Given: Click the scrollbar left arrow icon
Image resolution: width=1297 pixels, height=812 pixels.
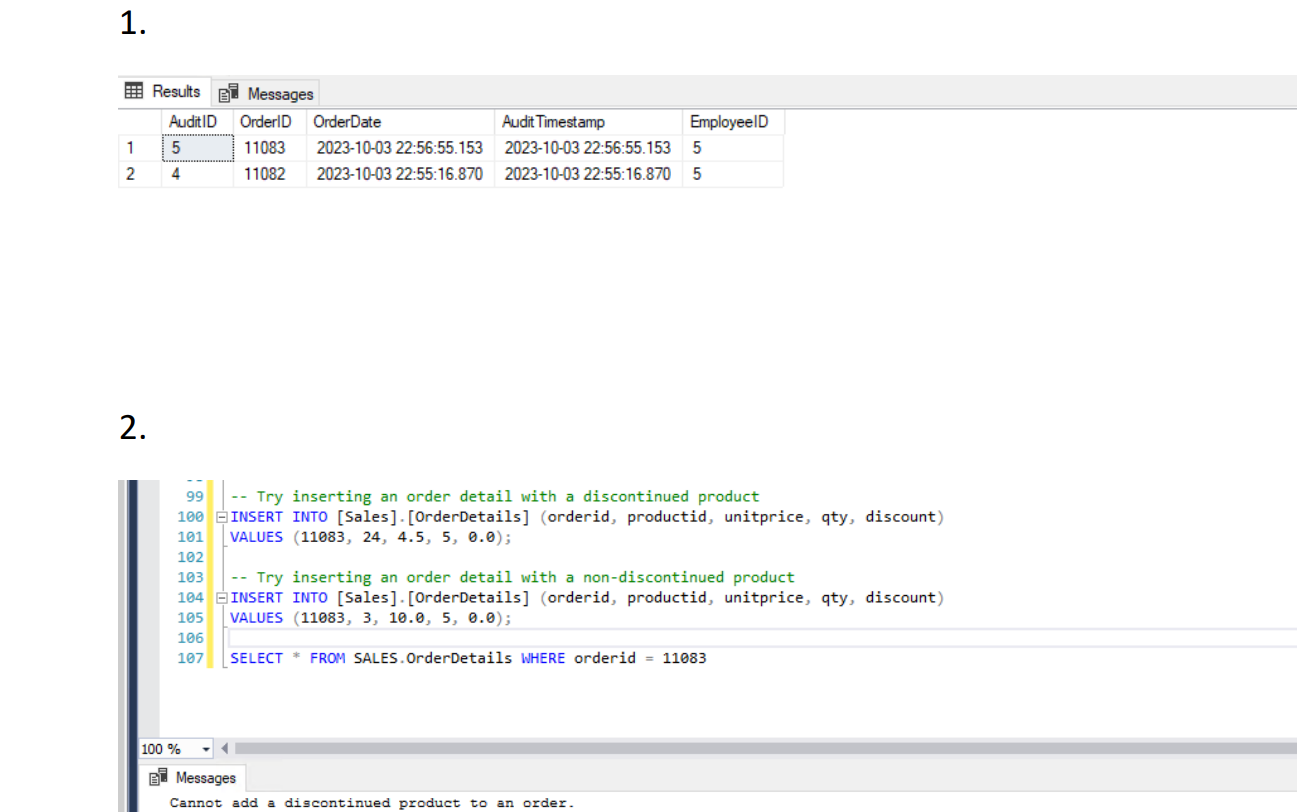Looking at the screenshot, I should 223,747.
